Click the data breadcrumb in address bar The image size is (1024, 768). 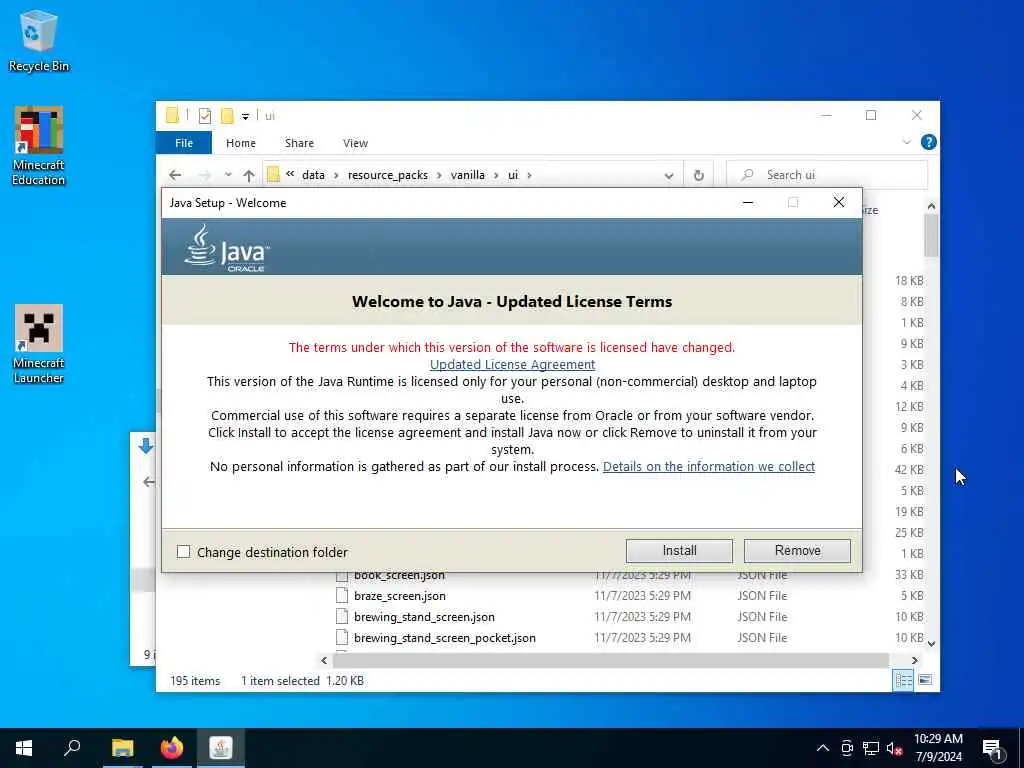313,175
